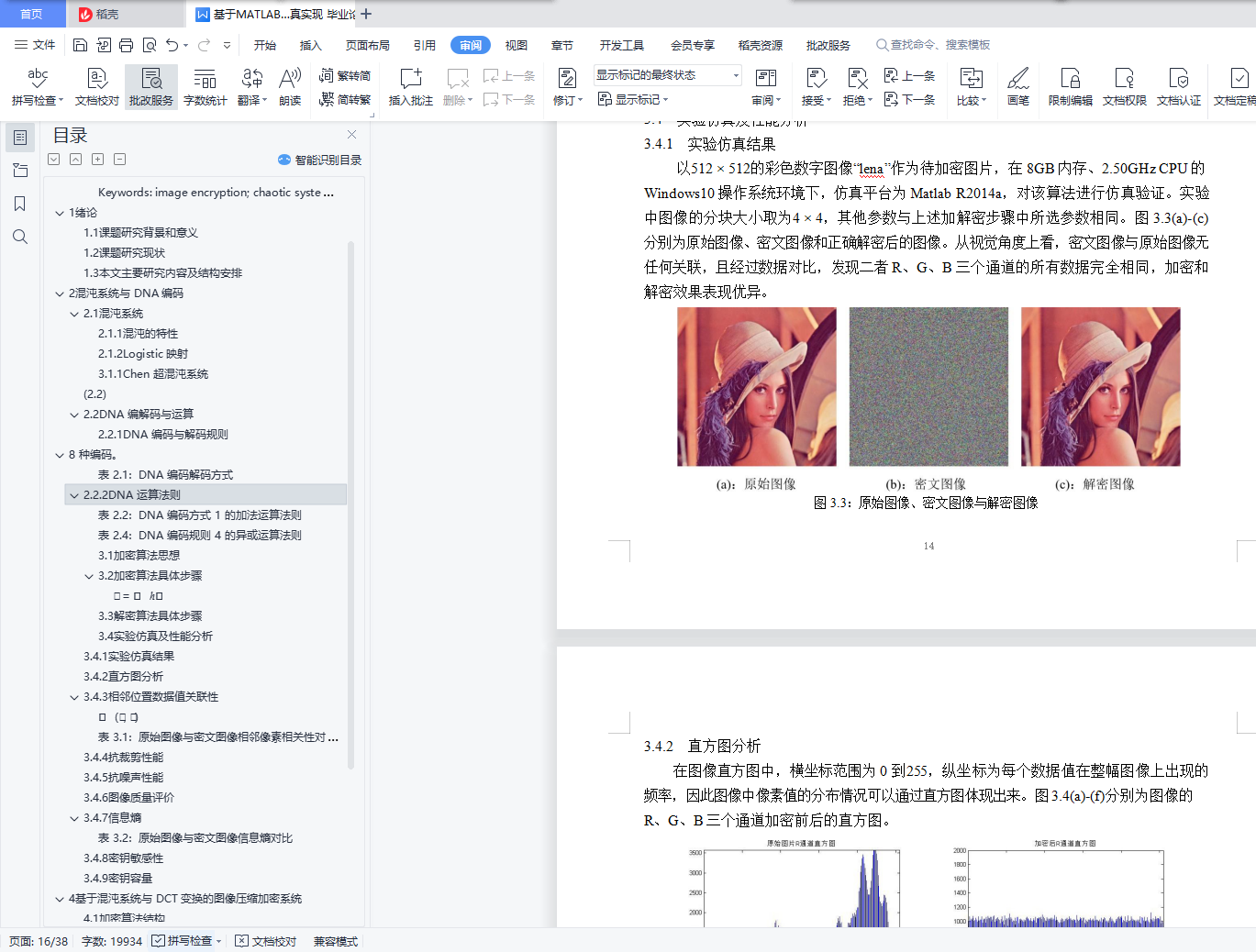Click 智能识别目录 link
1256x952 pixels.
tap(319, 160)
